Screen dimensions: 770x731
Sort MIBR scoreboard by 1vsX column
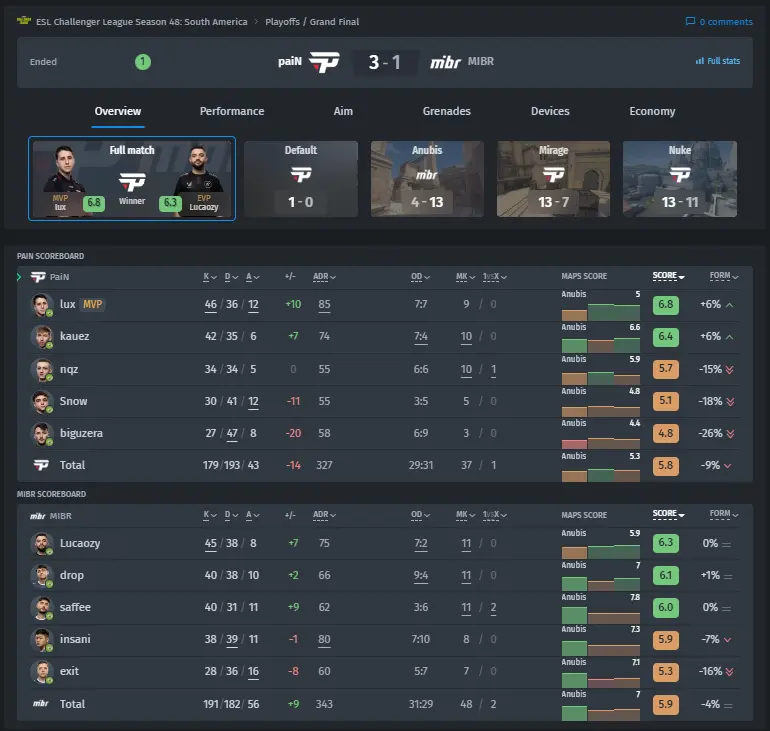click(x=495, y=515)
